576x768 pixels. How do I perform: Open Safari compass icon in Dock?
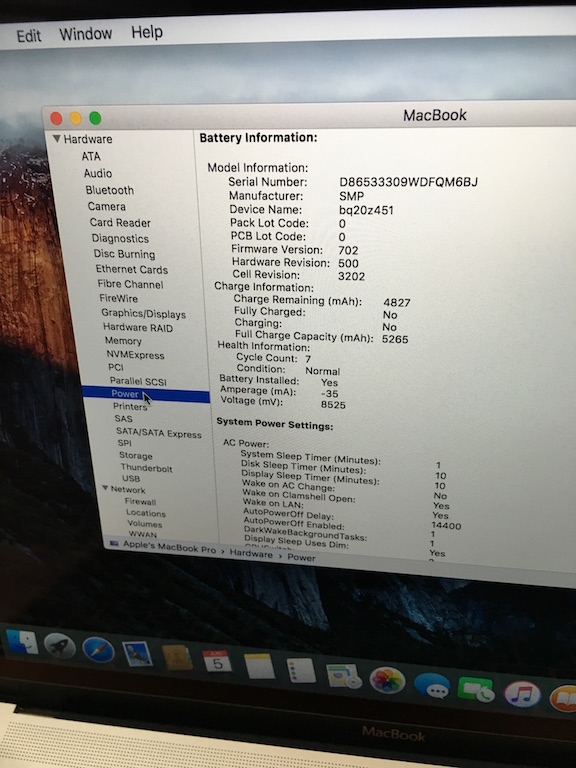tap(98, 650)
